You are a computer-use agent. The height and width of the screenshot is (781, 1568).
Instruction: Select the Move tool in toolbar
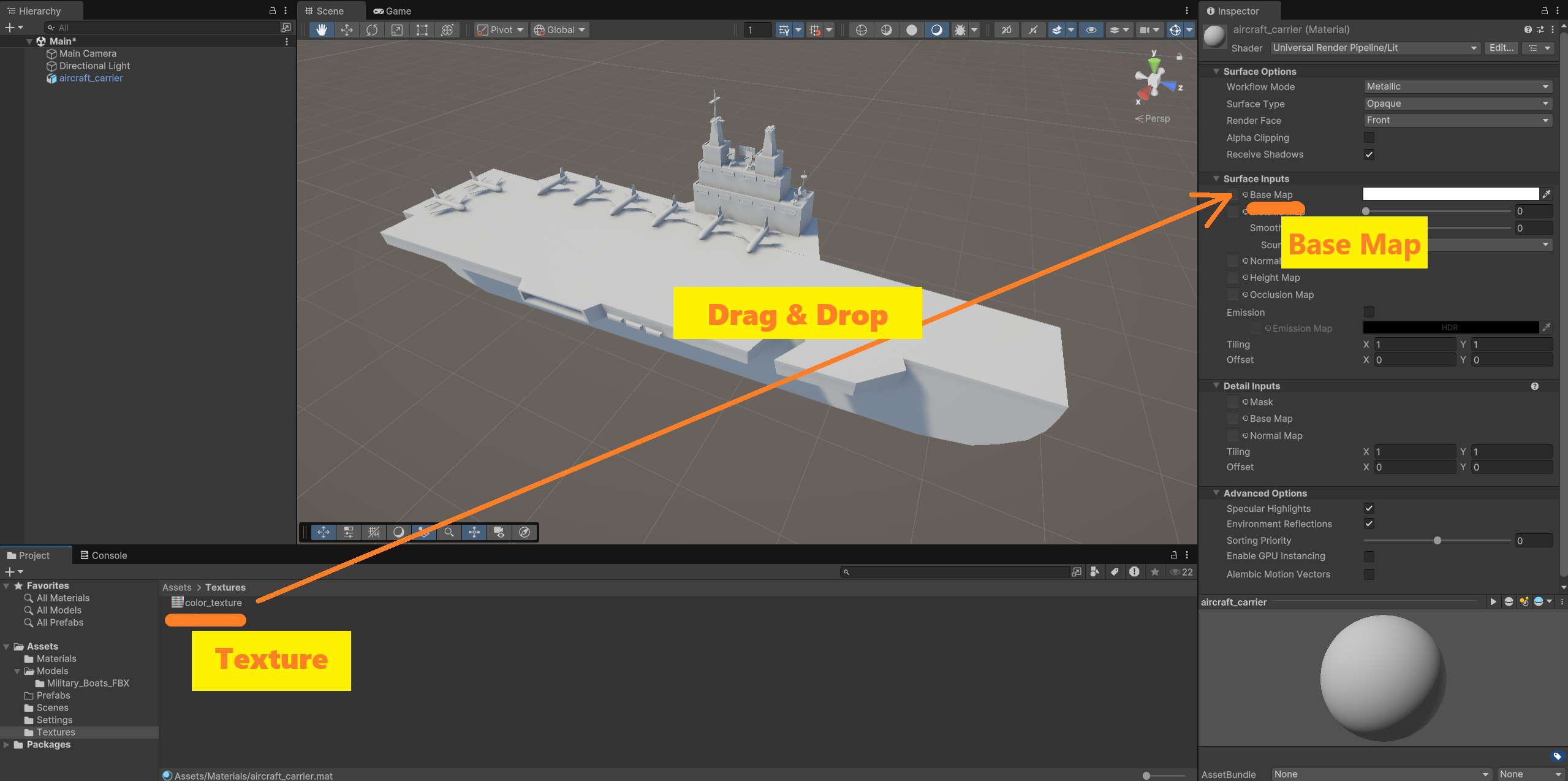347,29
